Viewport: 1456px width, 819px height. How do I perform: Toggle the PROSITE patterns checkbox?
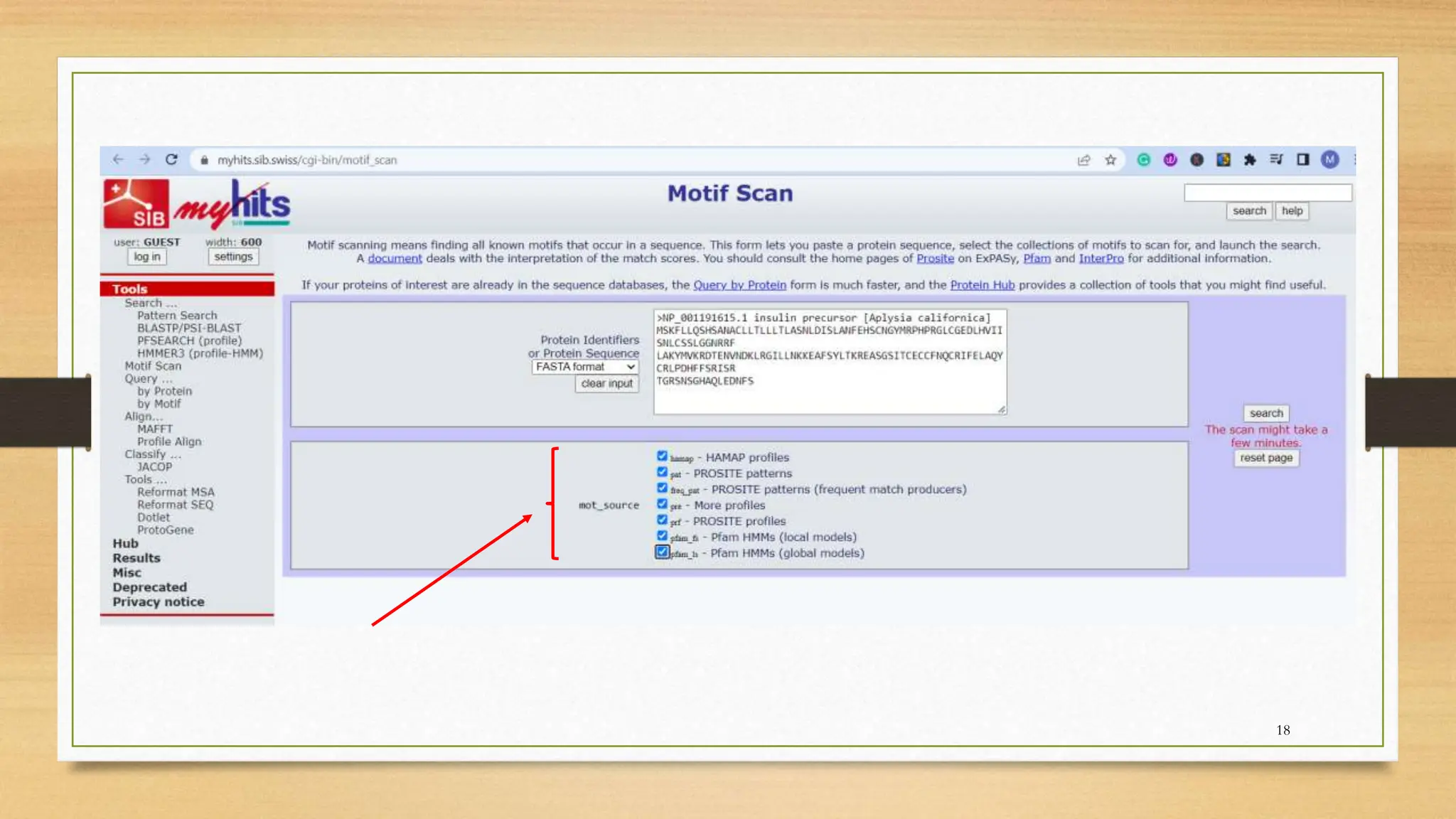point(662,472)
